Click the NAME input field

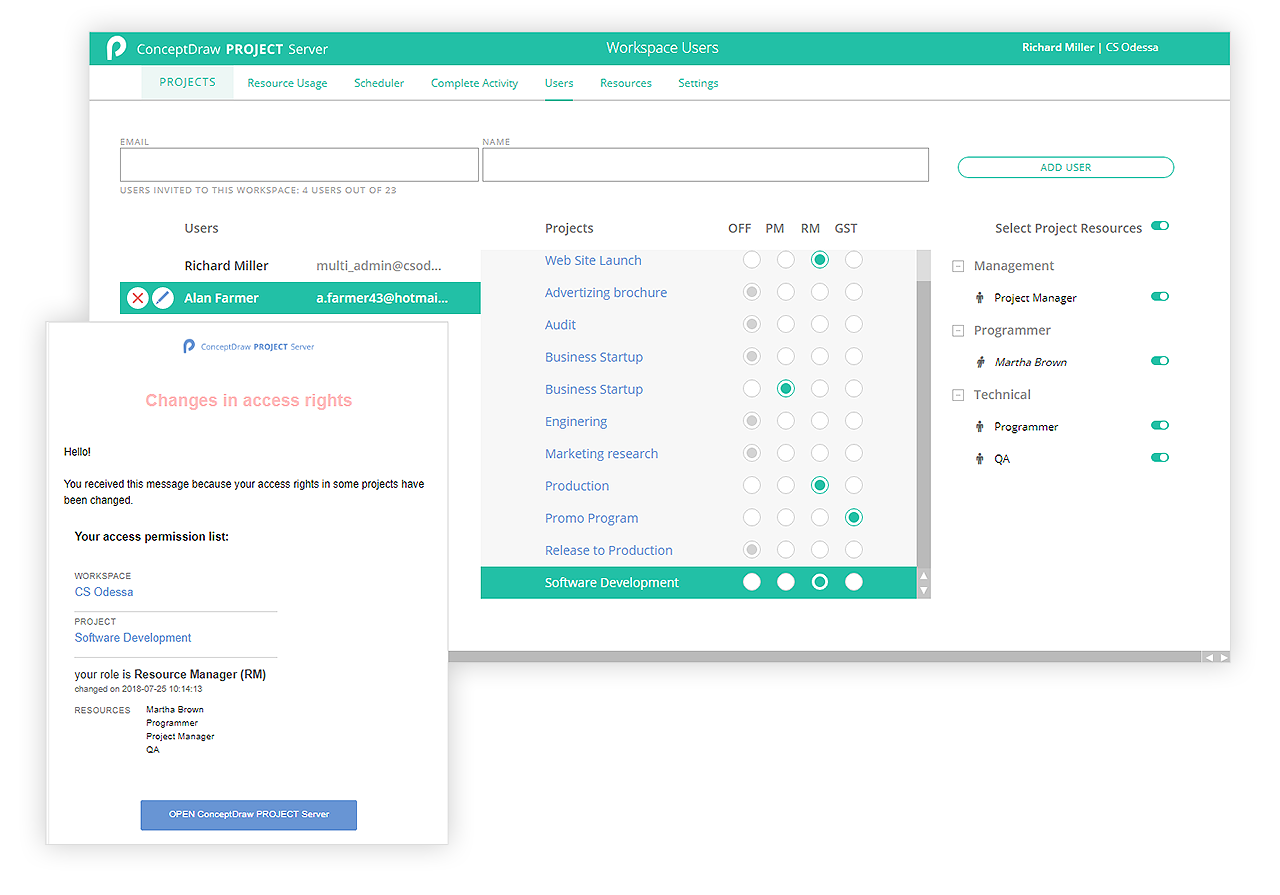[x=705, y=165]
